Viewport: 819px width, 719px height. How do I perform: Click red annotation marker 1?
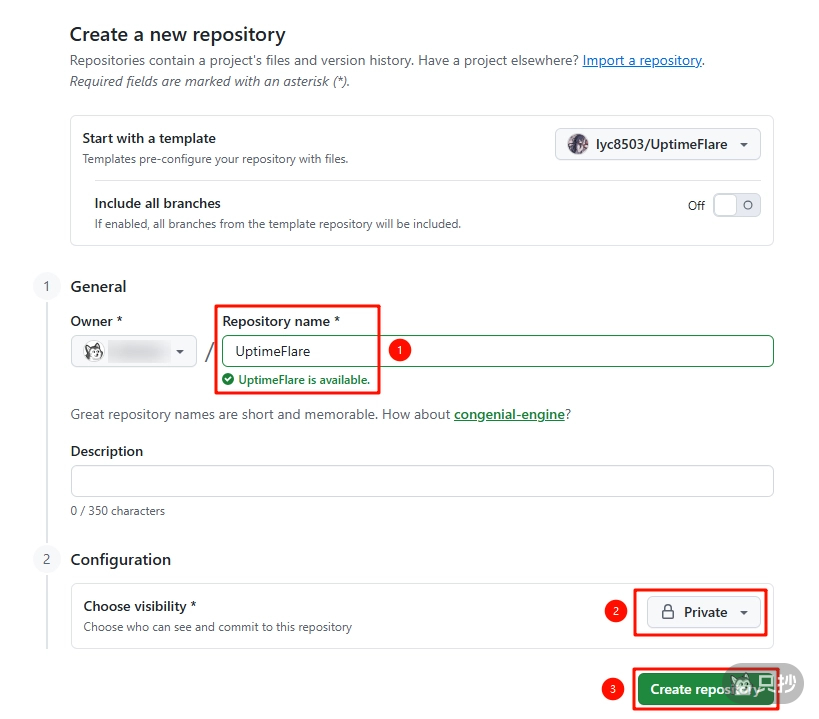coord(400,351)
